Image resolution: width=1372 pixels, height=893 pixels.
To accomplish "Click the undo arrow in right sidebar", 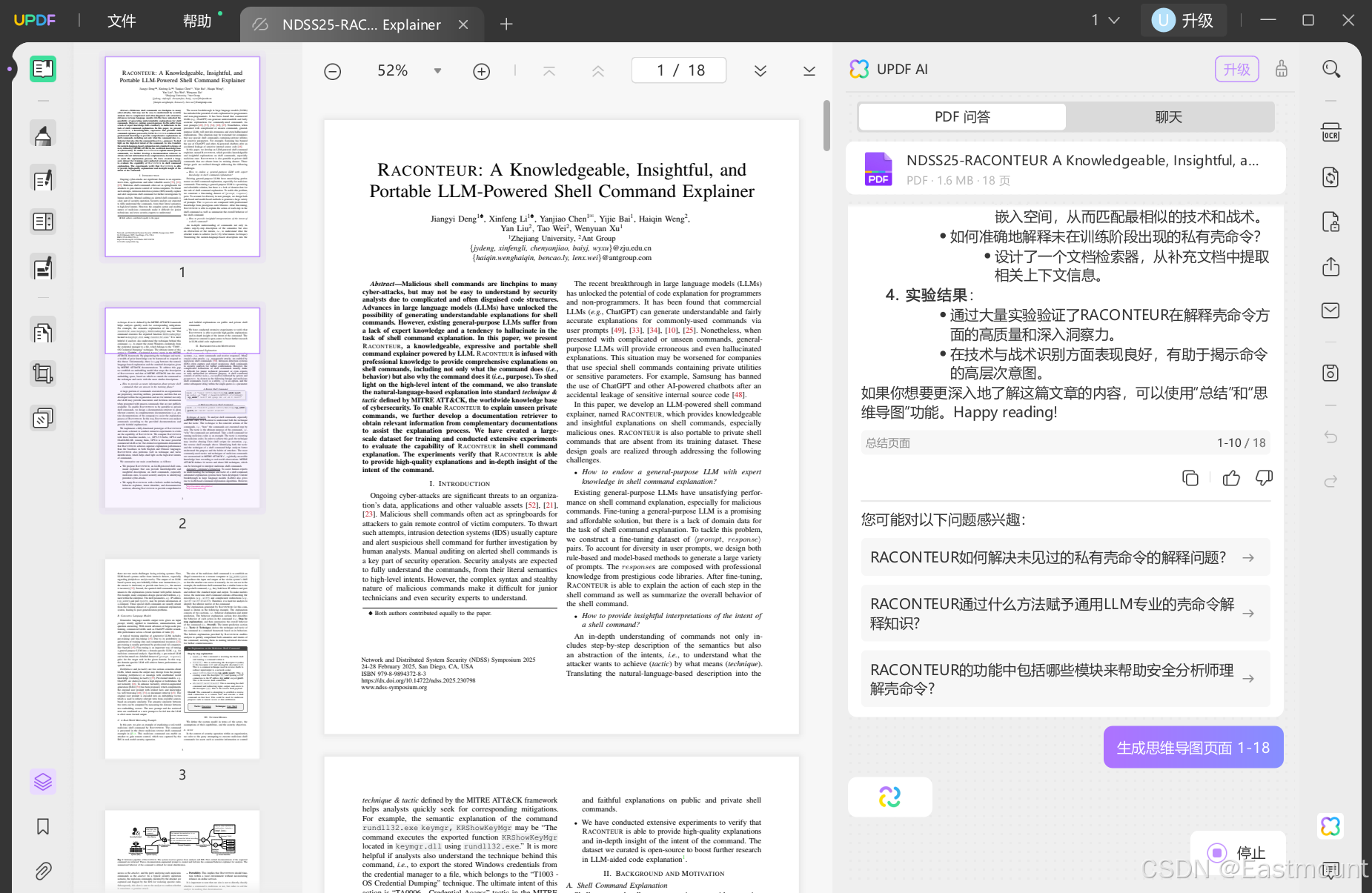I will click(1331, 436).
